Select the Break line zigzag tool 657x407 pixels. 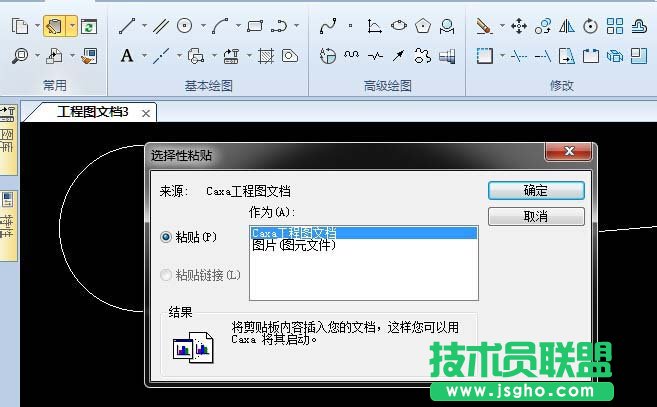(x=375, y=56)
